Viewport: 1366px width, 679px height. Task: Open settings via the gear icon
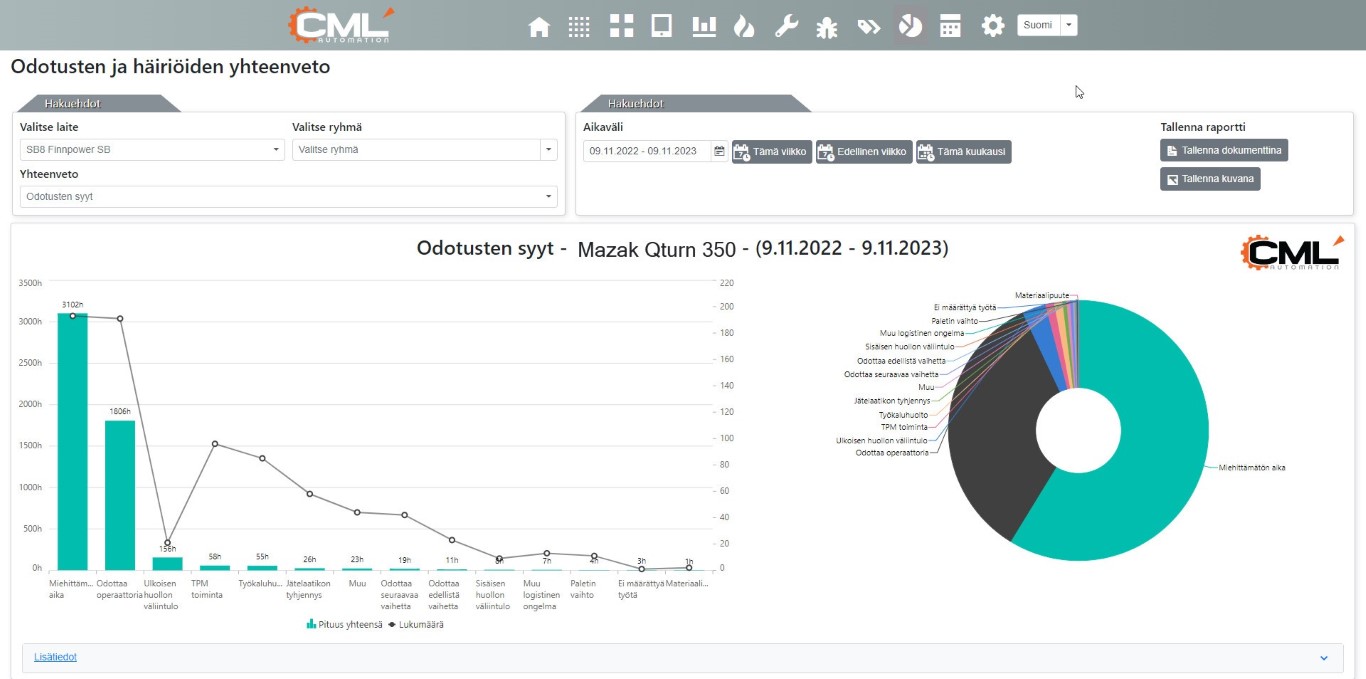992,26
